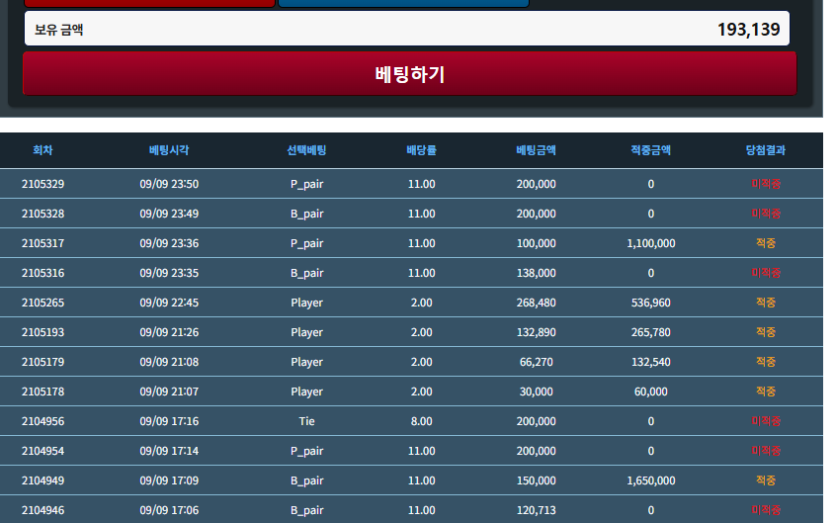Select round number 2105179
Screen dimensions: 835x523
pyautogui.click(x=43, y=362)
